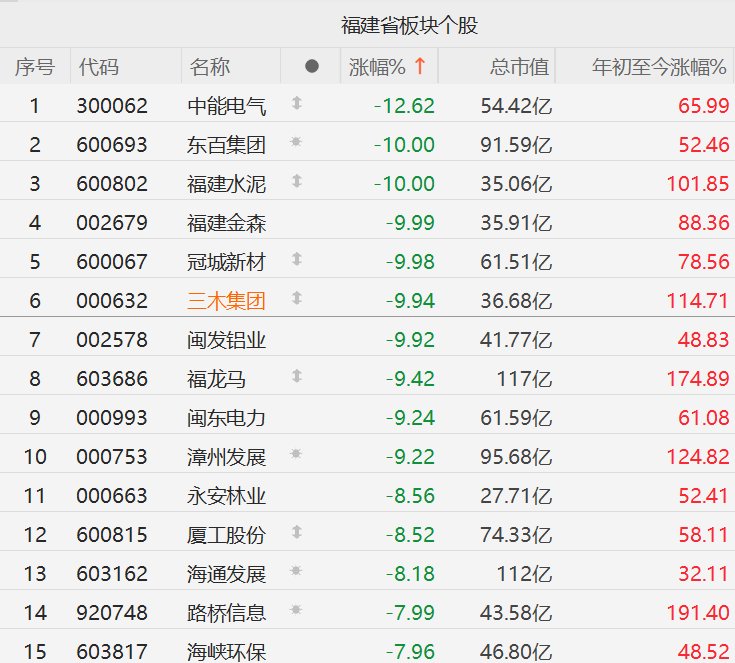The image size is (735, 663).
Task: Click the marker icon beside 福龙马
Action: point(296,377)
